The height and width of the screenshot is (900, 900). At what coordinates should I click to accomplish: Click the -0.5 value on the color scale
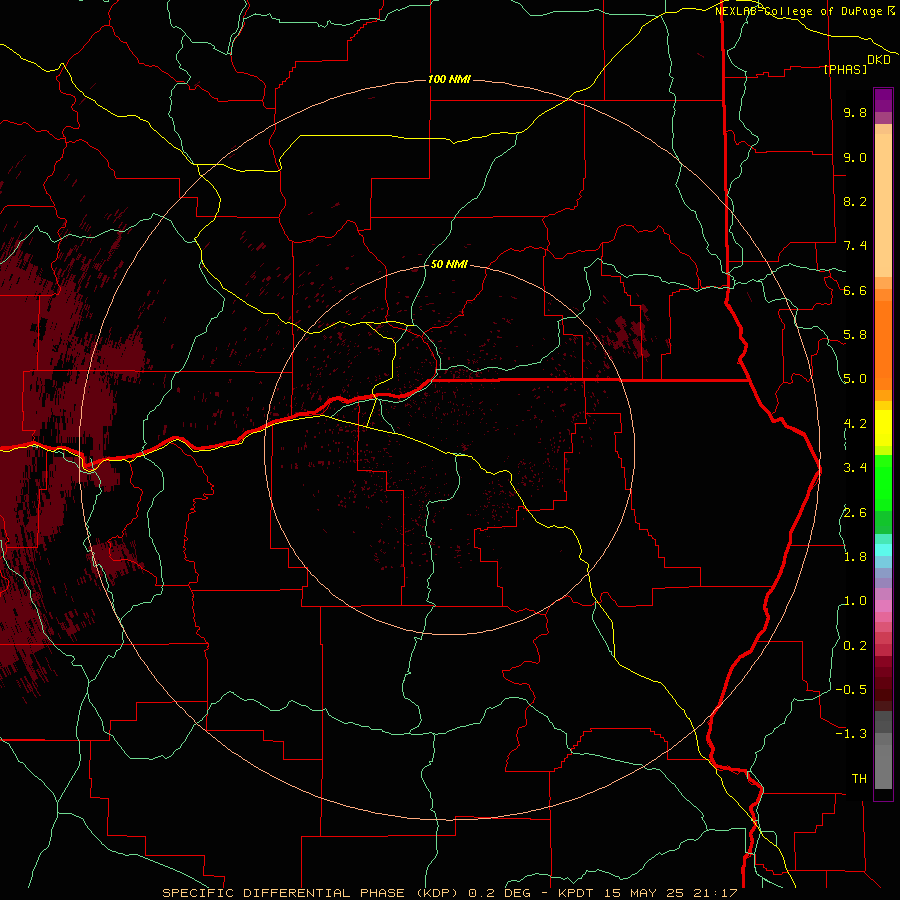(x=851, y=690)
